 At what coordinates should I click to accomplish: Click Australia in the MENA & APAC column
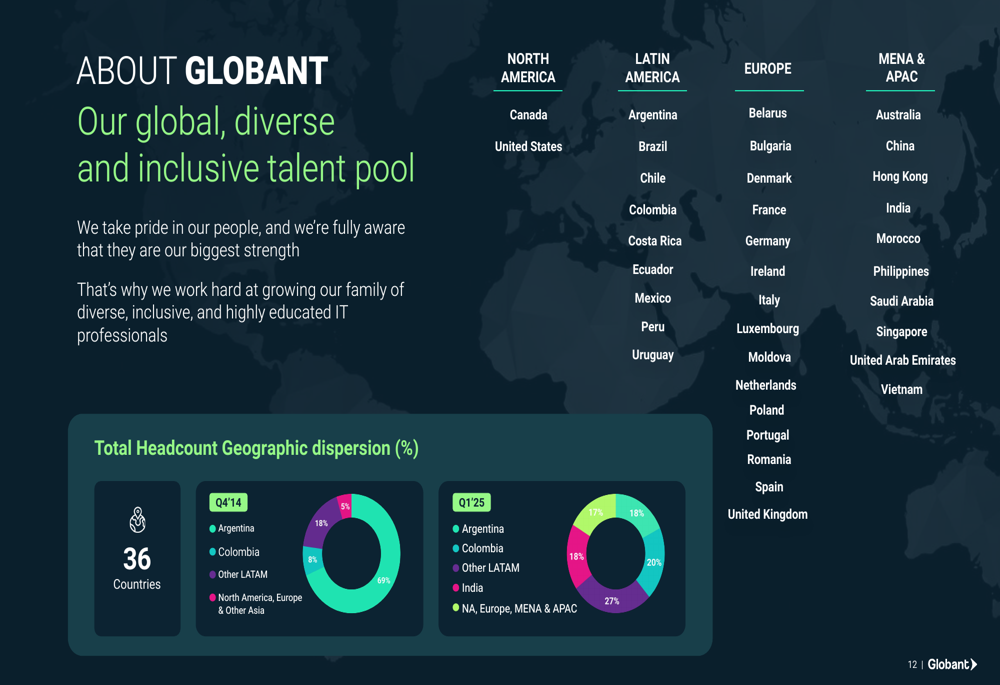click(x=898, y=115)
